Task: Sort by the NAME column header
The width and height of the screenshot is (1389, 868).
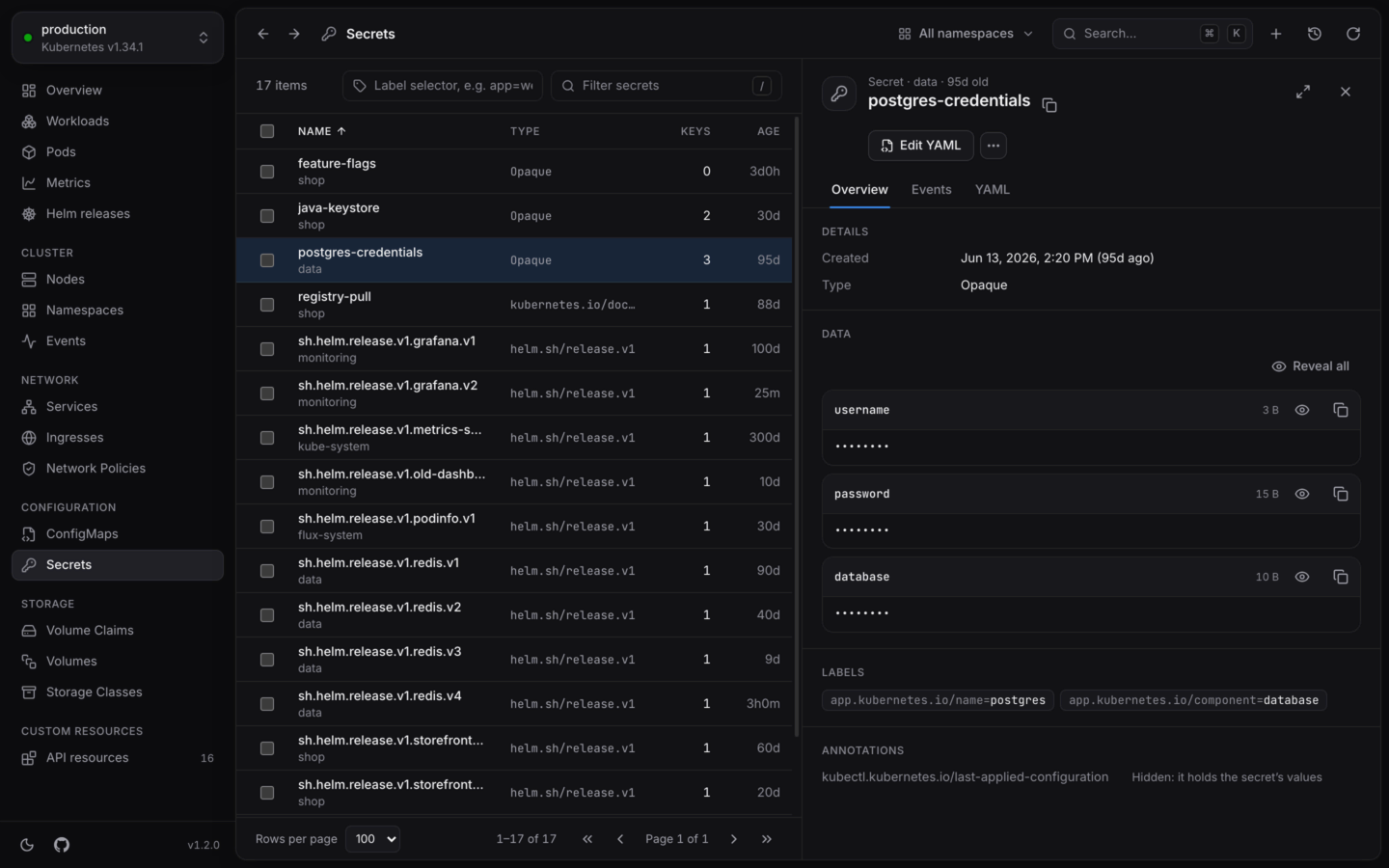Action: click(x=321, y=131)
